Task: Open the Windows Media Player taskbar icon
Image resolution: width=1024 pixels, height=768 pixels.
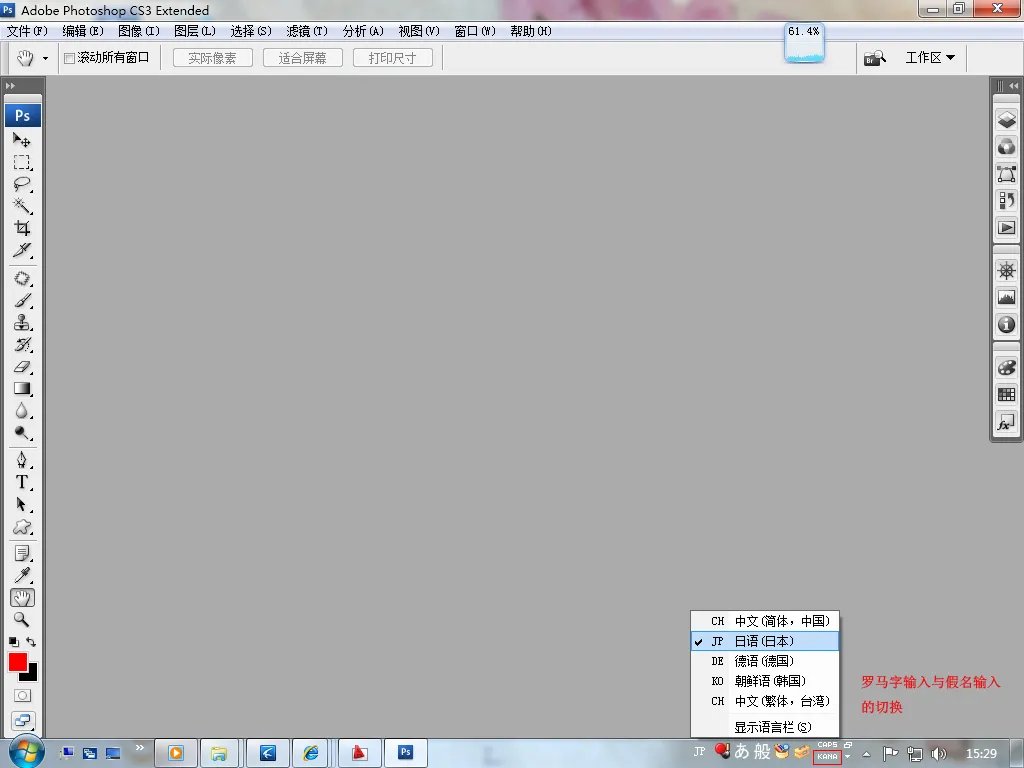Action: (x=176, y=752)
